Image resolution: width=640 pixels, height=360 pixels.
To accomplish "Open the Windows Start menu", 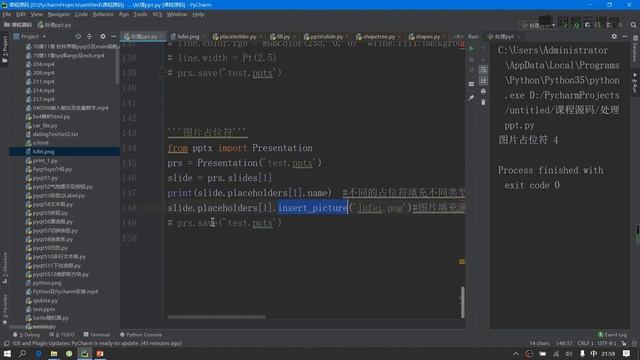I will point(7,354).
